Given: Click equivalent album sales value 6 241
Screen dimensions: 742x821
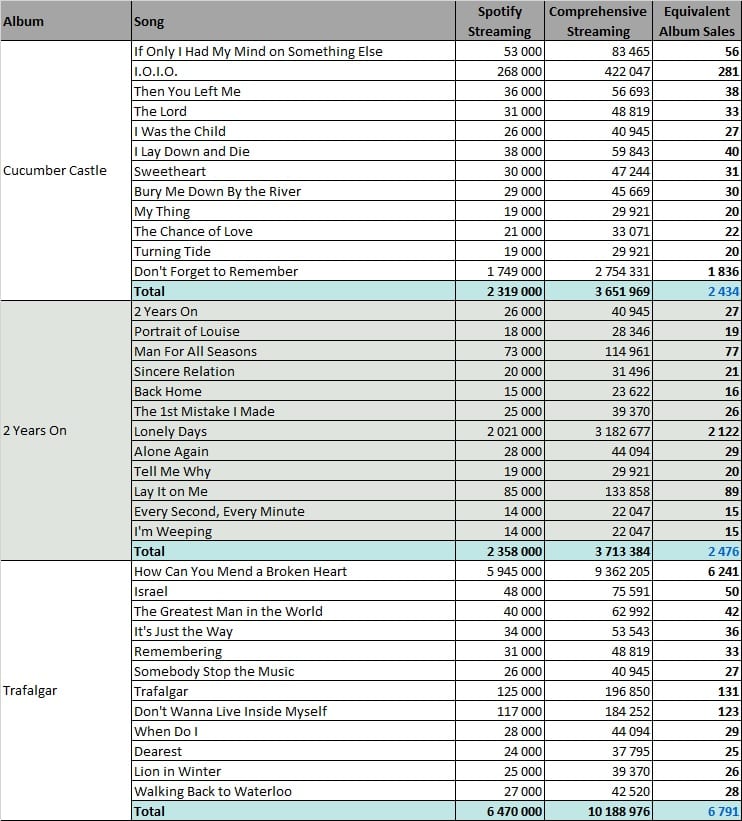Looking at the screenshot, I should click(x=696, y=571).
